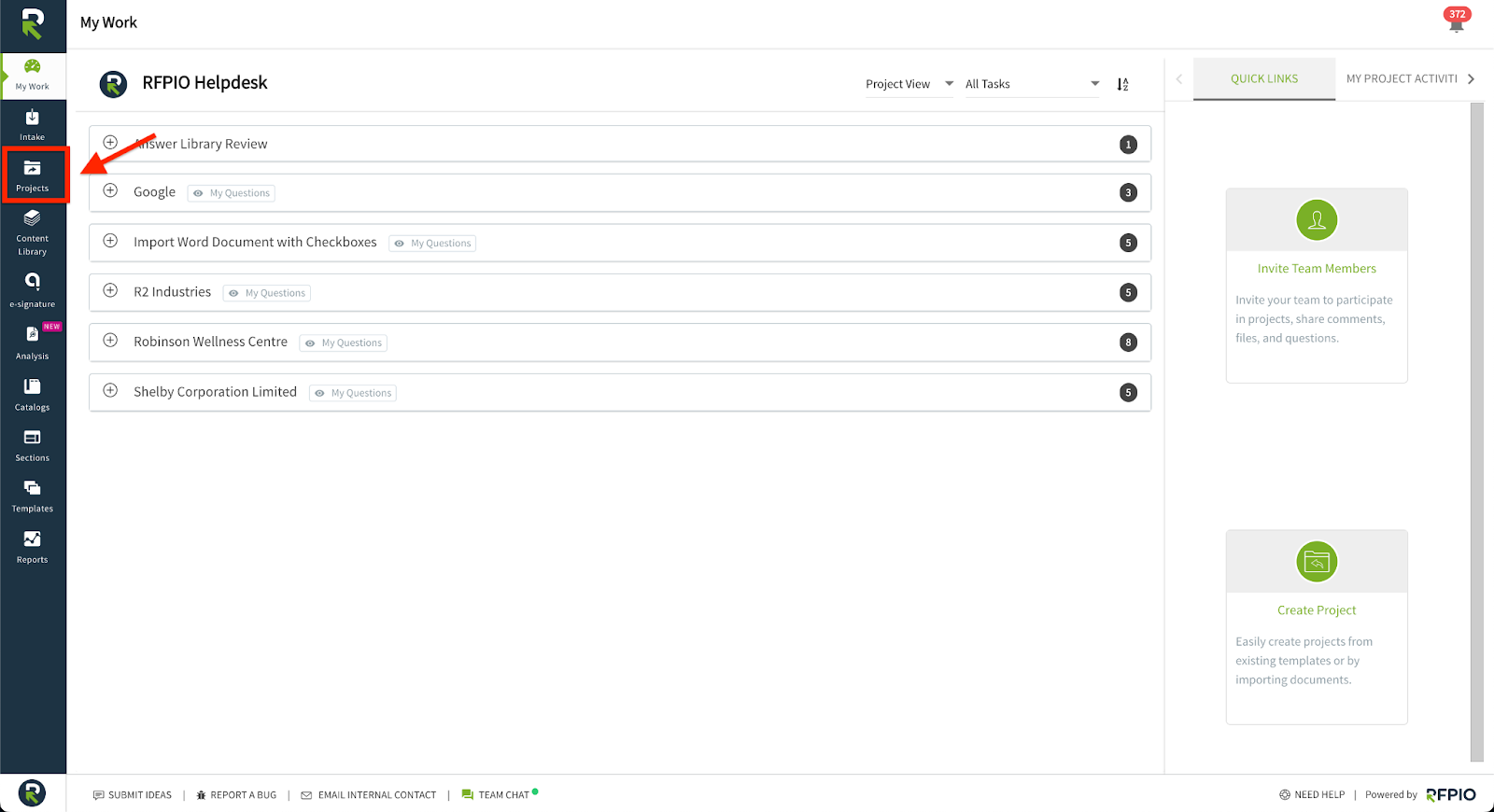
Task: Click Email Internal Contact in footer
Action: (x=368, y=795)
